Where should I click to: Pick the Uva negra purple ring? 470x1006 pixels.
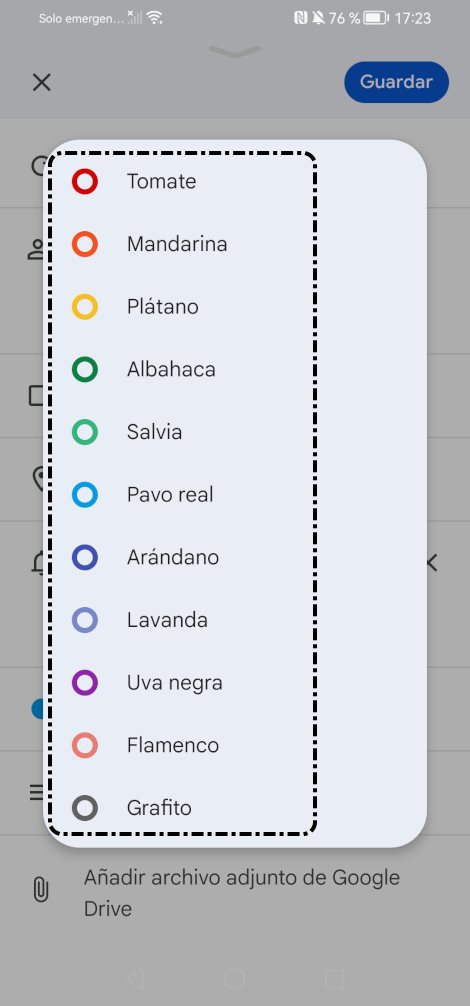coord(85,683)
